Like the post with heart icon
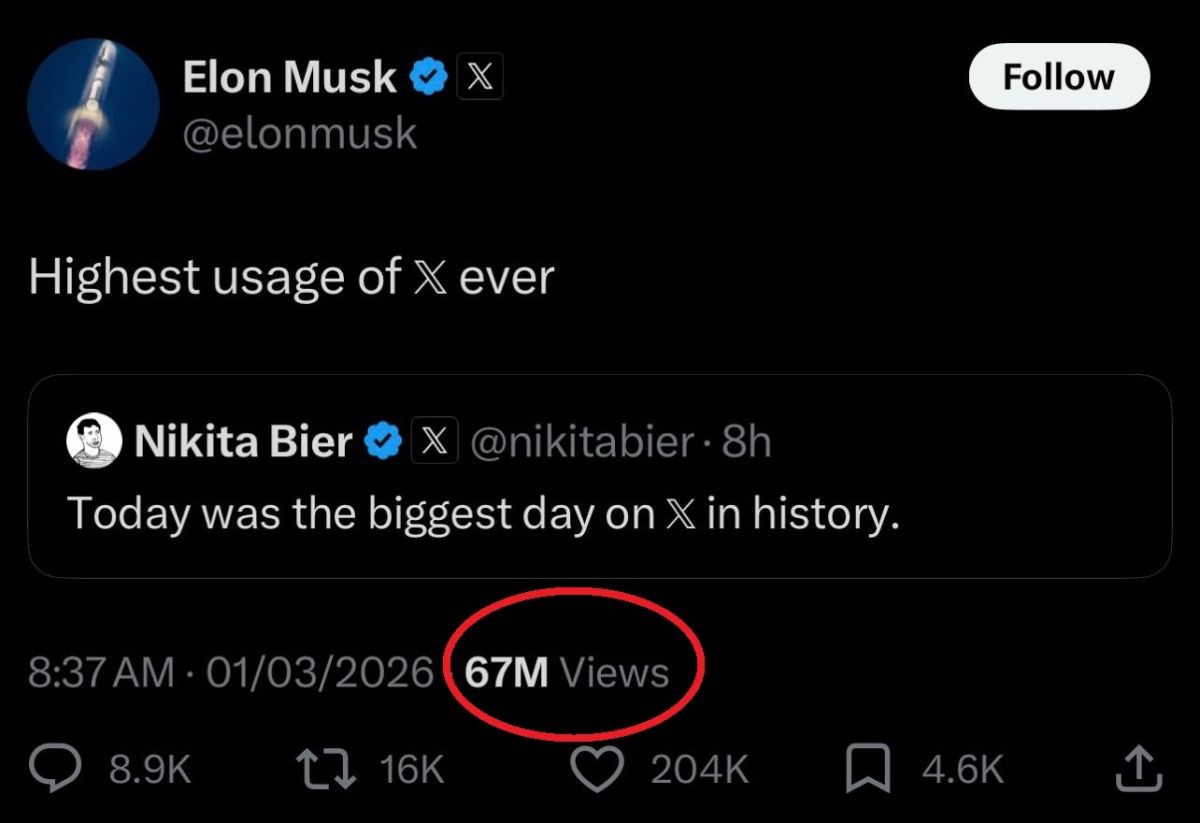1200x823 pixels. point(597,768)
